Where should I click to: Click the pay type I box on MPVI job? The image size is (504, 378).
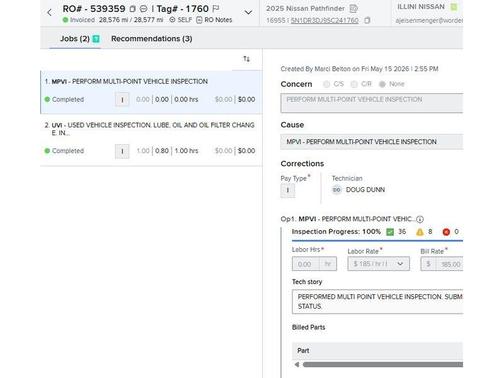(x=122, y=100)
